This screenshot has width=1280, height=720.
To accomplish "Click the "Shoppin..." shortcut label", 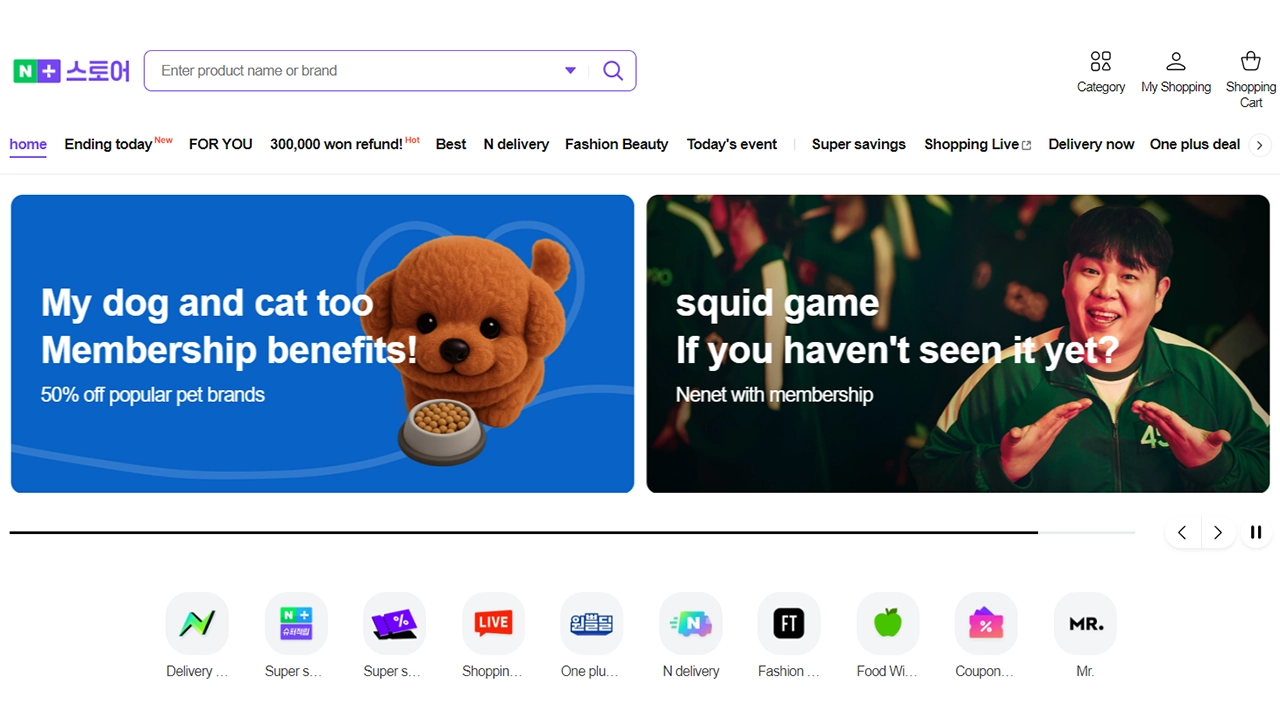I will click(x=492, y=671).
